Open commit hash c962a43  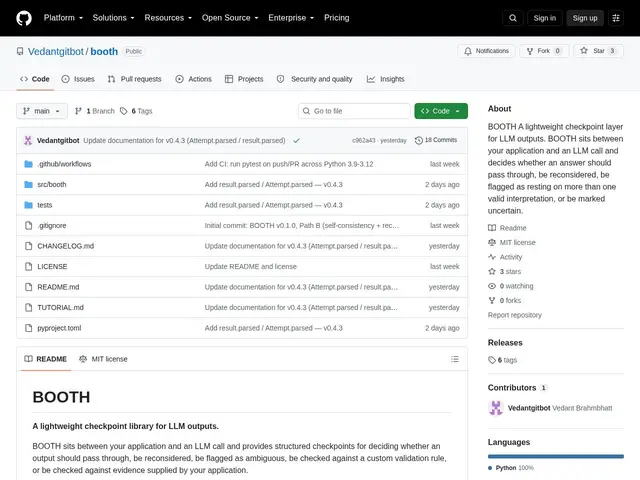[x=363, y=140]
